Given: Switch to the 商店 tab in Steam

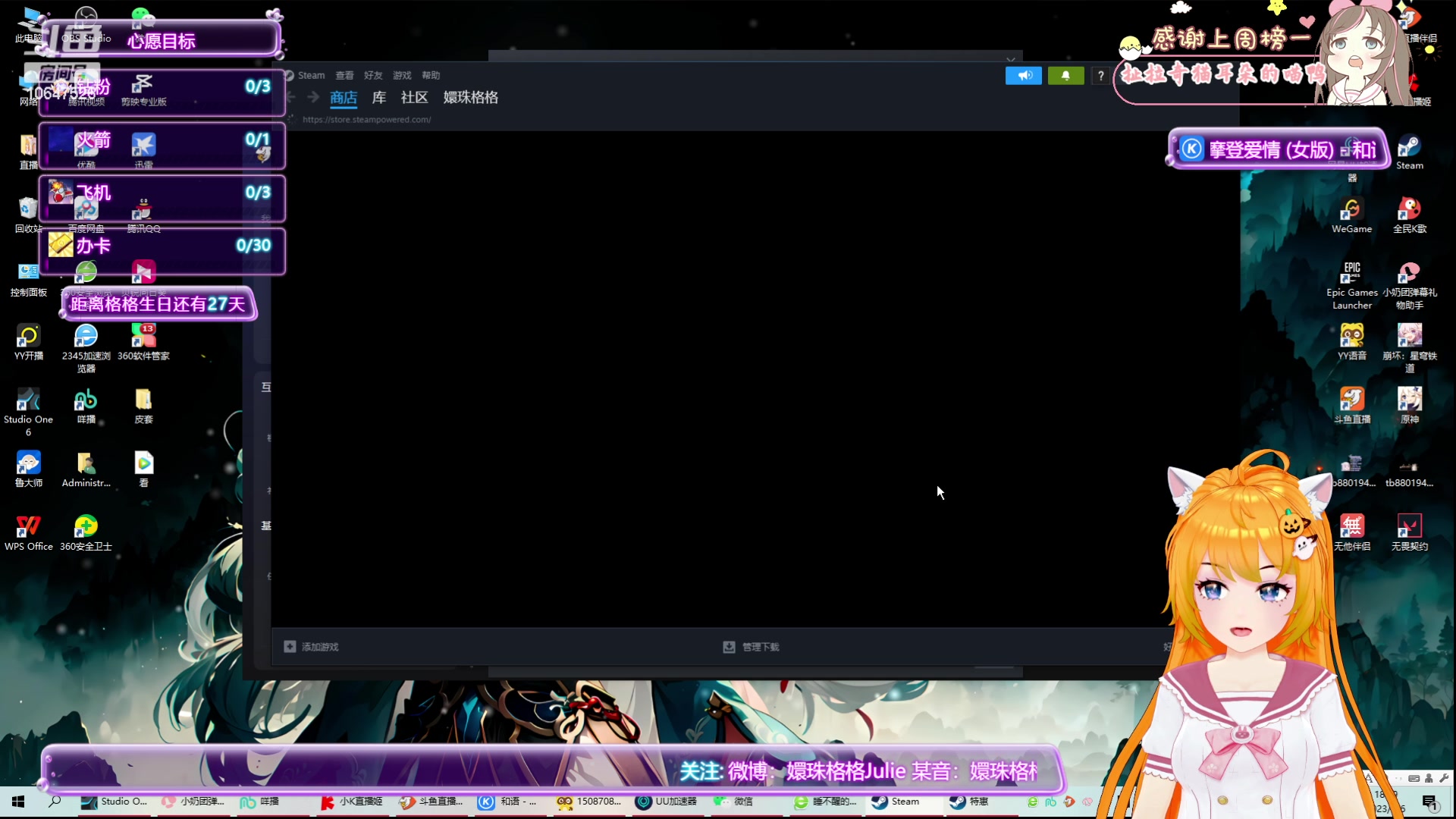Looking at the screenshot, I should tap(344, 97).
